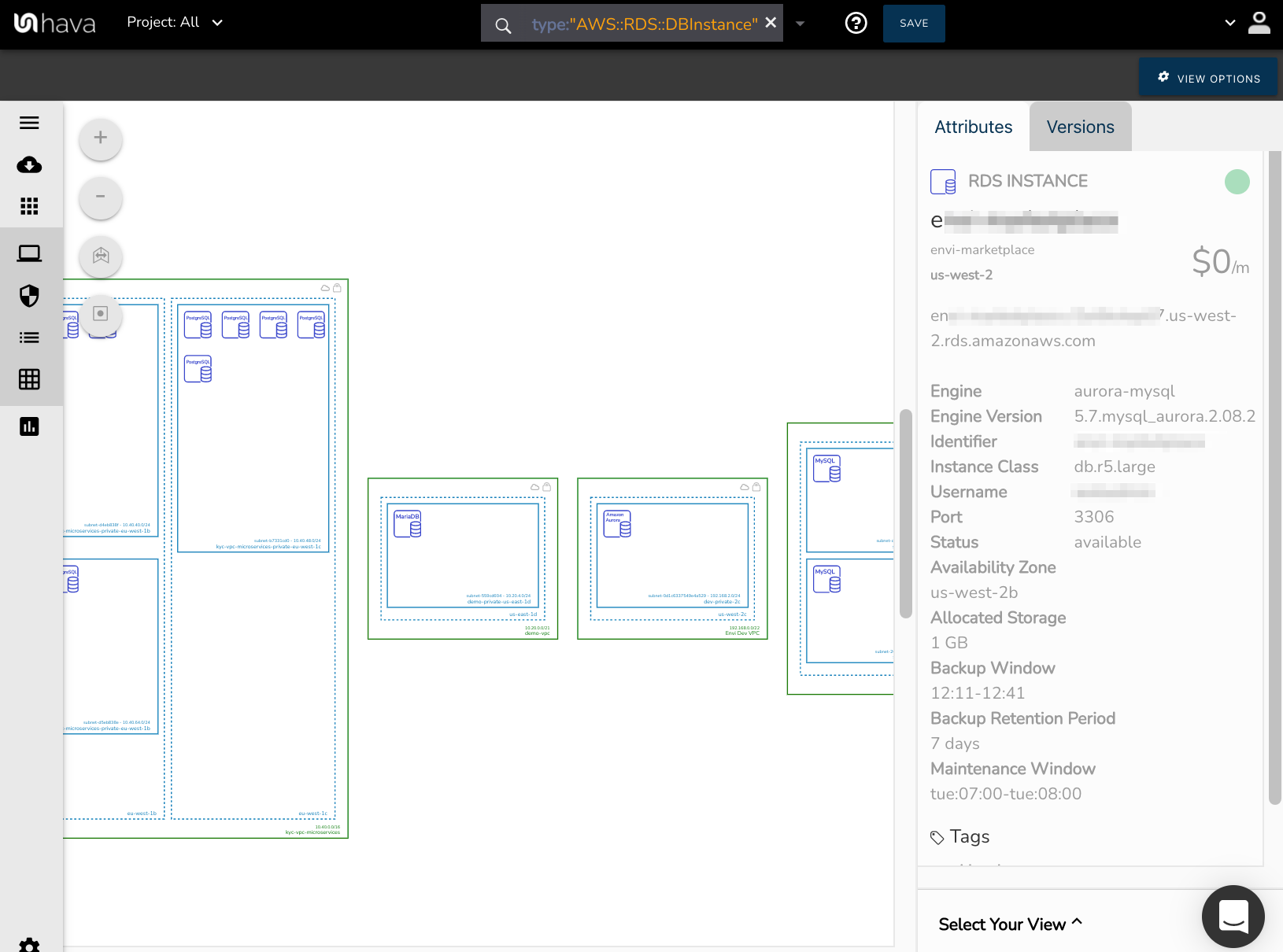Click the 1 GB allocated storage value
Image resolution: width=1283 pixels, height=952 pixels.
click(949, 643)
